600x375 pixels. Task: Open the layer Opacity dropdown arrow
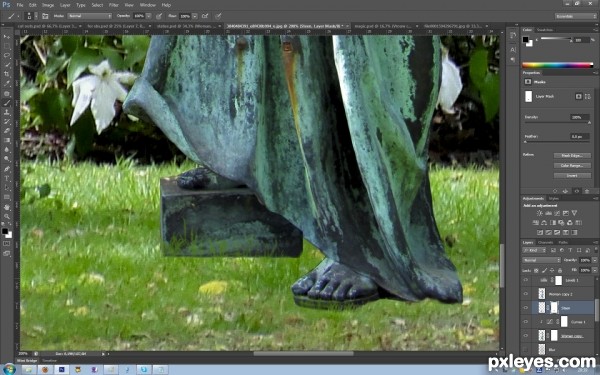point(594,260)
